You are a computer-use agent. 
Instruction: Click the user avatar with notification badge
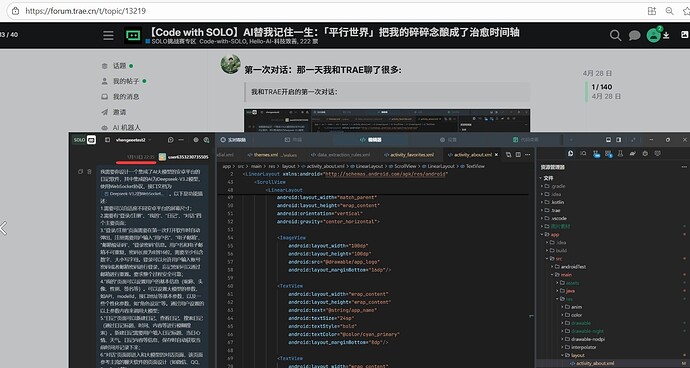click(653, 35)
